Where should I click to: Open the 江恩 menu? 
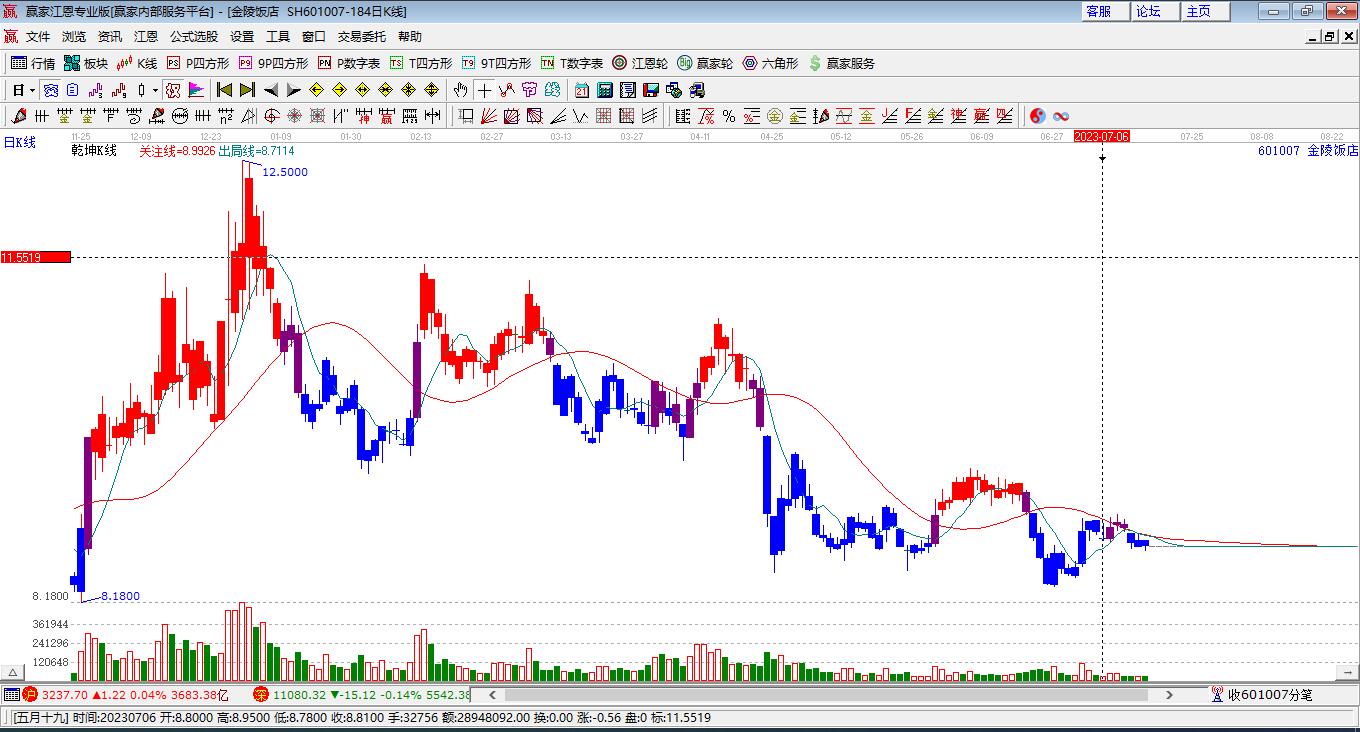click(146, 37)
